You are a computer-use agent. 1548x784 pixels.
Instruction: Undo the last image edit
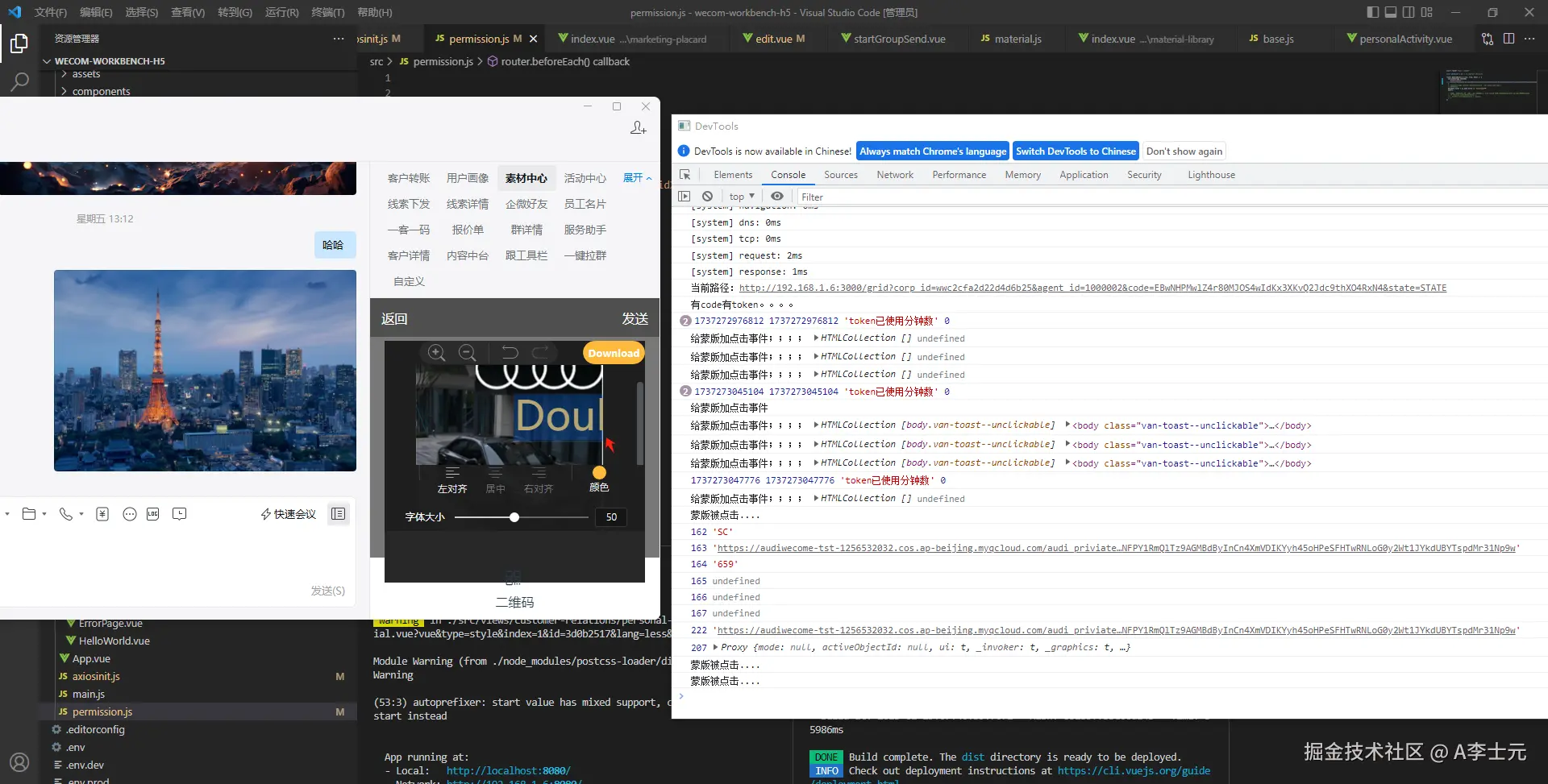510,353
